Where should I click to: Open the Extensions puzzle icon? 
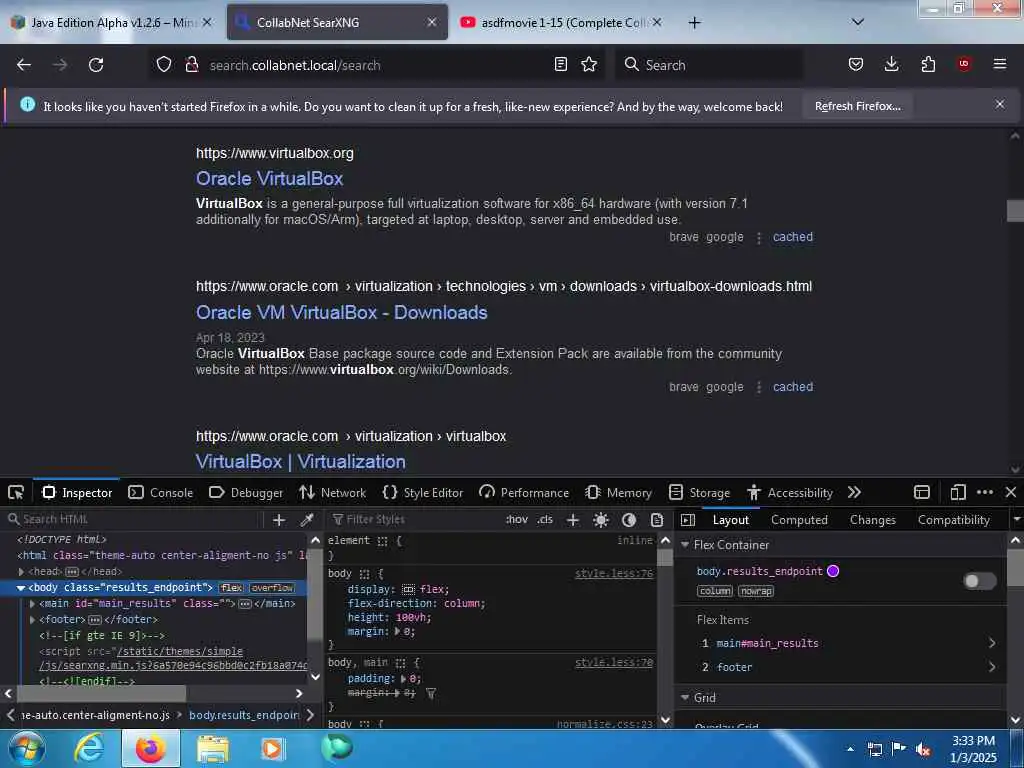point(928,65)
